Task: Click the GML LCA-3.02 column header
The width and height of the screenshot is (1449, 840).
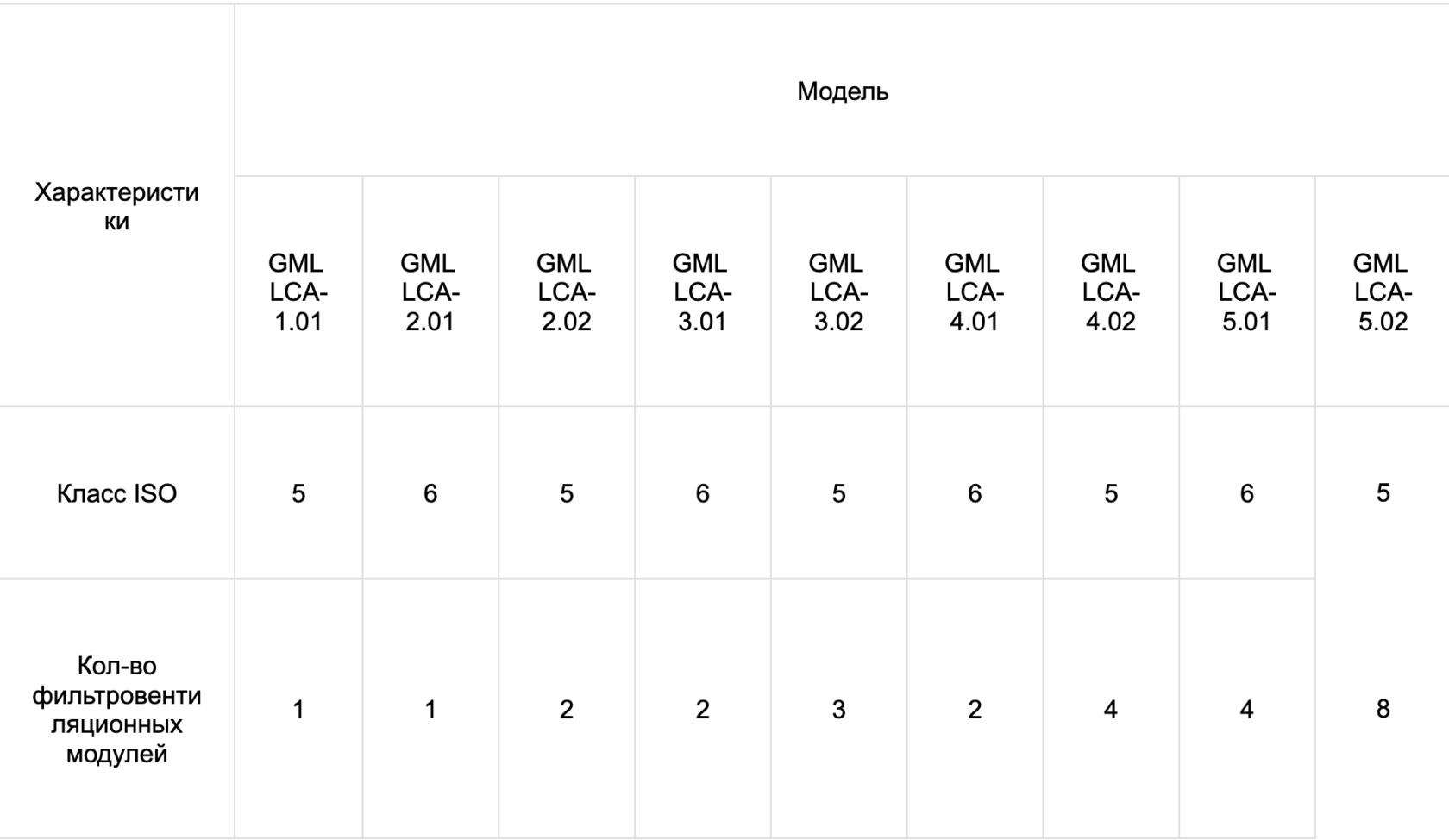Action: tap(838, 292)
